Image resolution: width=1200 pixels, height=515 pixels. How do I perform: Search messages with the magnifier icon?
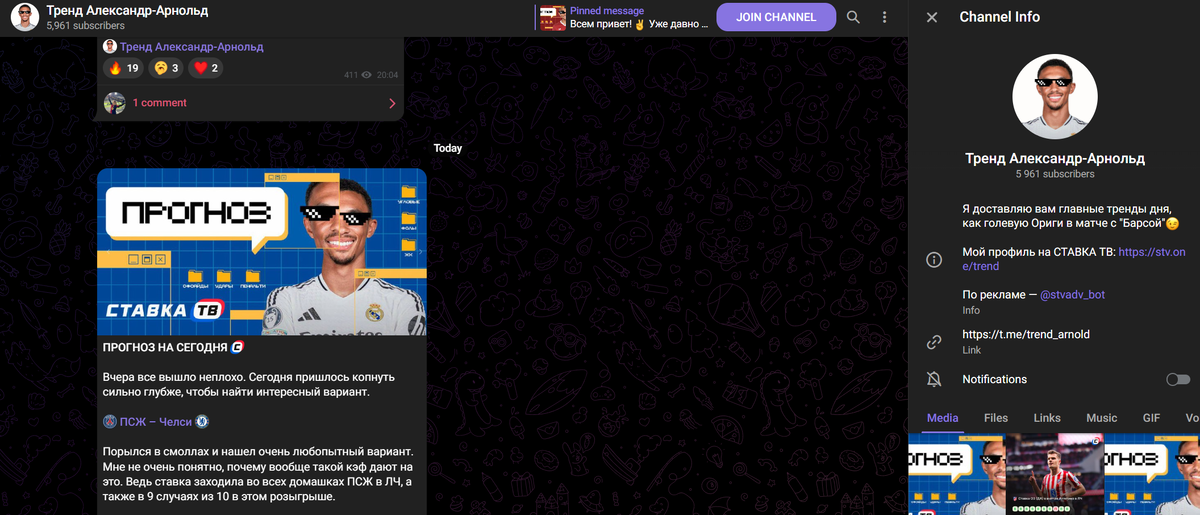point(853,17)
